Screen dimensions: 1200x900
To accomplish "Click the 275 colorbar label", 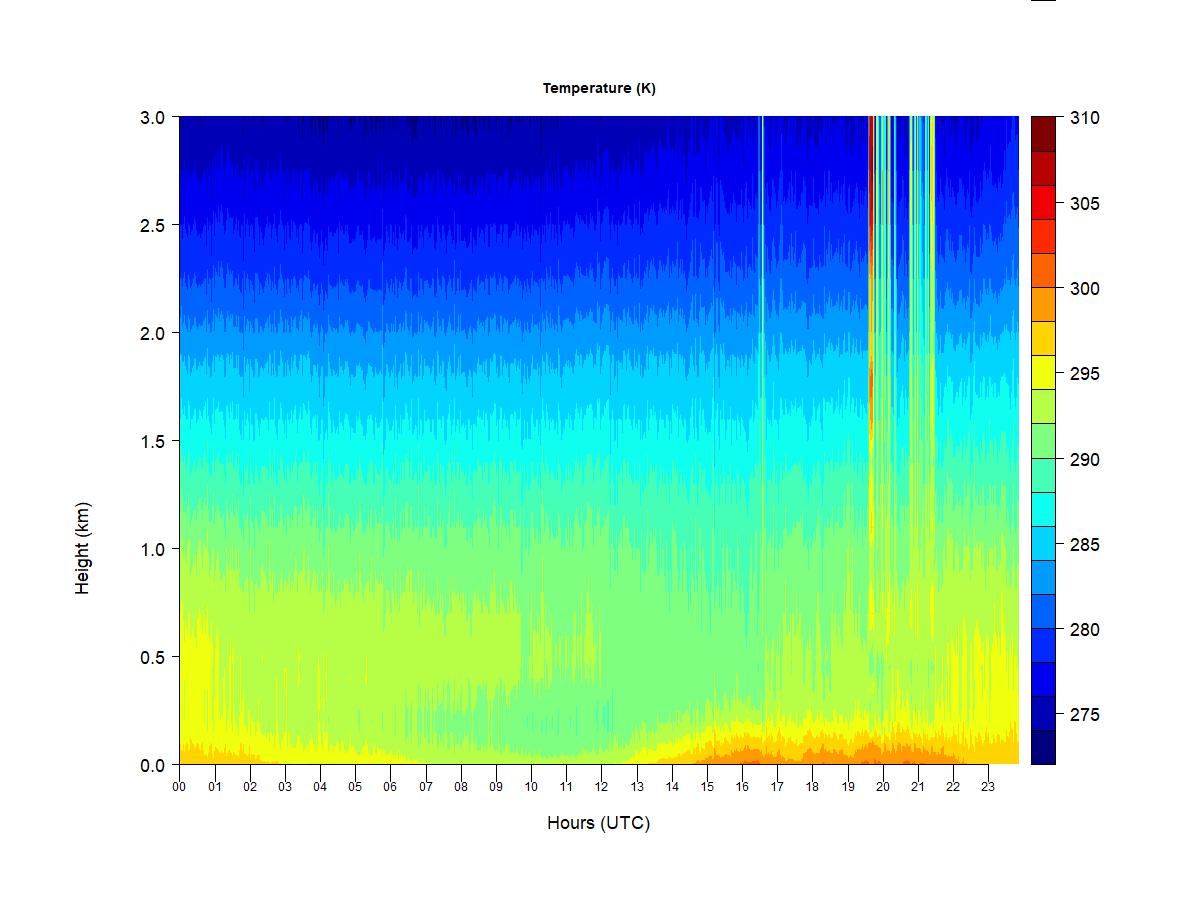I will point(1084,715).
